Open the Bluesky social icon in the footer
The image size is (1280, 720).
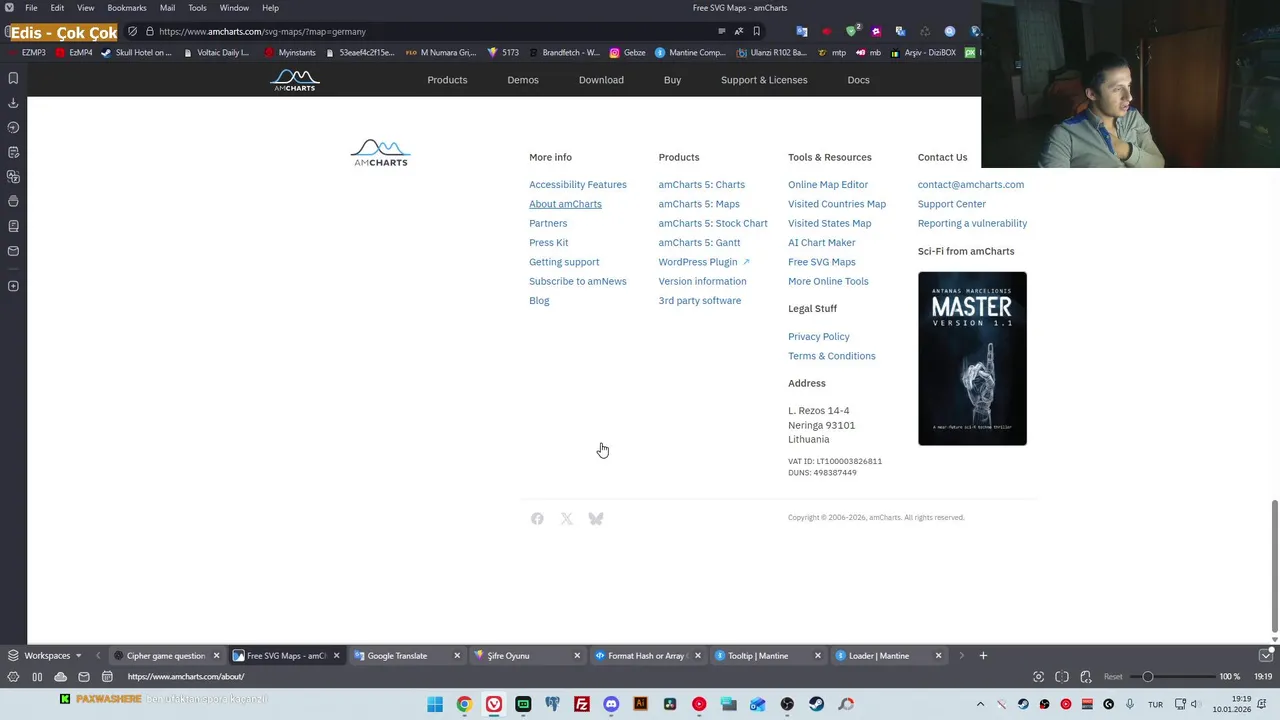point(596,518)
